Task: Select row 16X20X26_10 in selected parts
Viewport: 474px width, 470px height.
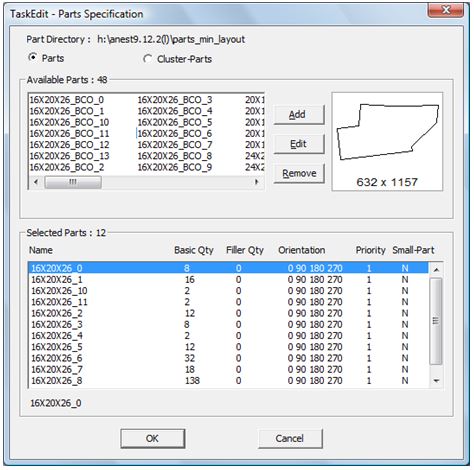Action: (x=229, y=291)
